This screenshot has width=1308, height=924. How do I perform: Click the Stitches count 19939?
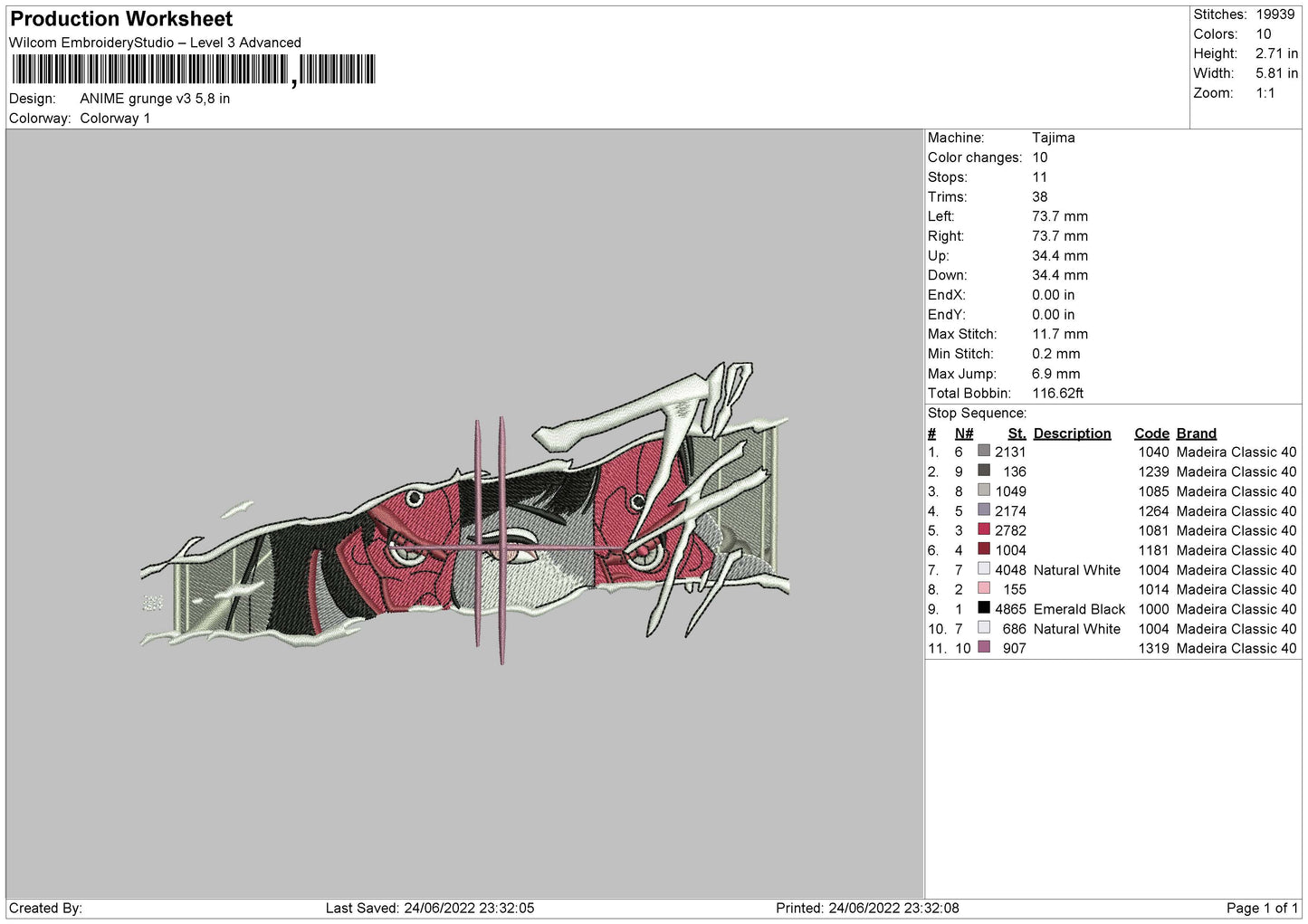pyautogui.click(x=1275, y=14)
